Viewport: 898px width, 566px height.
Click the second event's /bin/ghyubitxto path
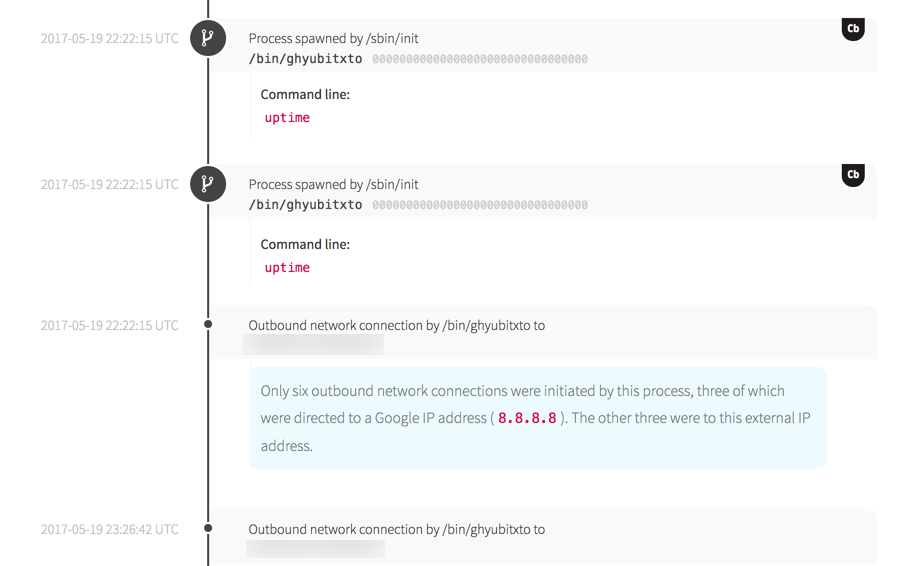coord(305,205)
